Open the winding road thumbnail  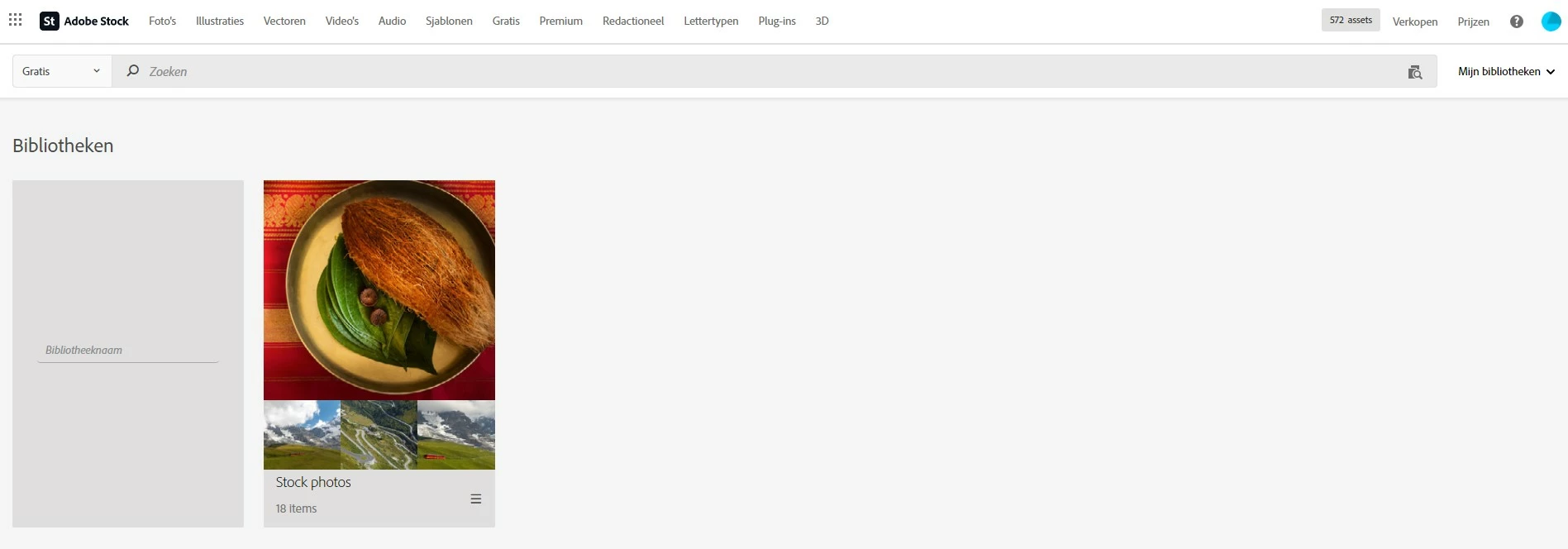click(379, 435)
